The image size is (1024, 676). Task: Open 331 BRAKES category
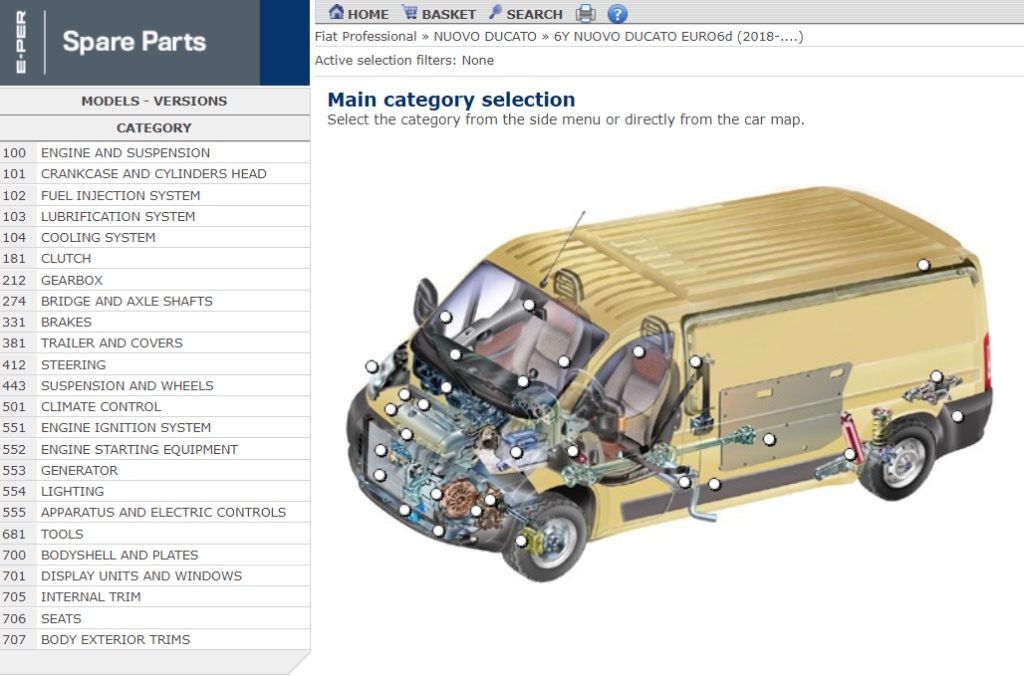point(155,322)
